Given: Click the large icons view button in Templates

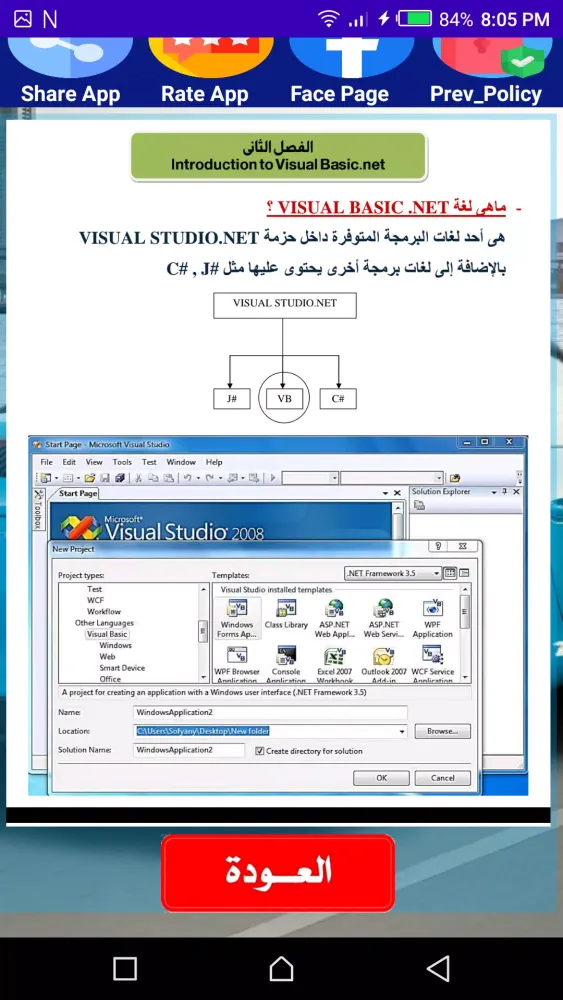Looking at the screenshot, I should coord(451,573).
